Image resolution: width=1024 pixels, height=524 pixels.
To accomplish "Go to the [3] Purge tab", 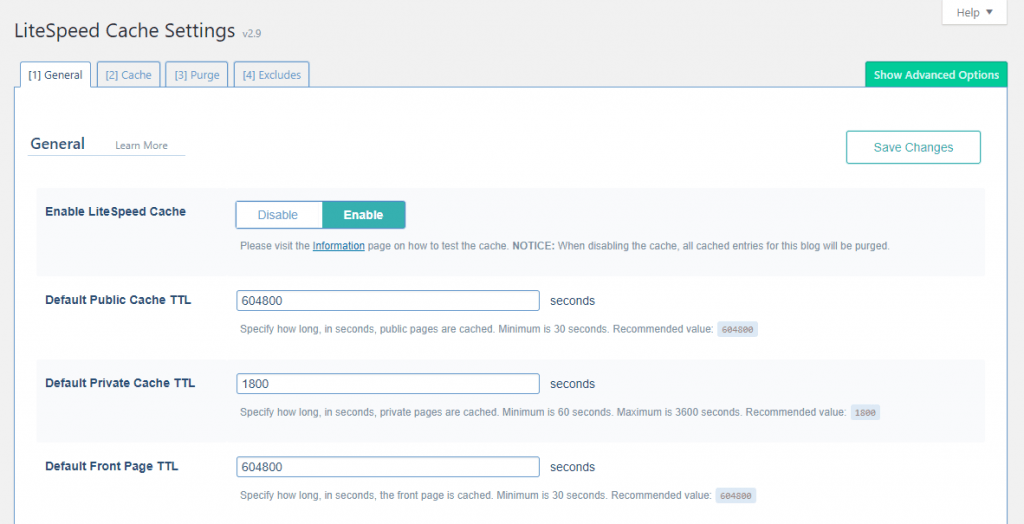I will tap(197, 75).
